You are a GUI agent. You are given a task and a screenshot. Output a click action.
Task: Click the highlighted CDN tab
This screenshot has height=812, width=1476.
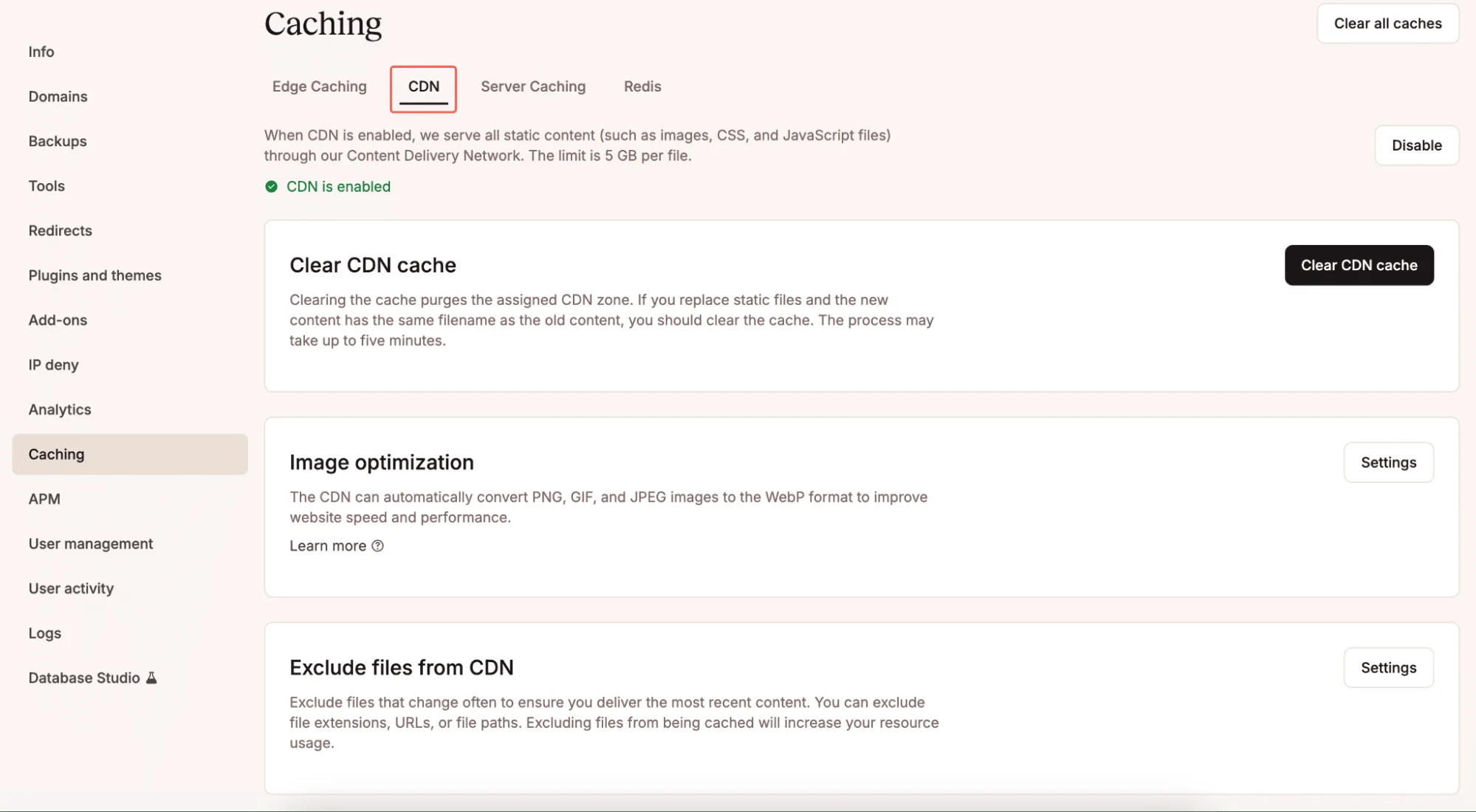tap(422, 86)
